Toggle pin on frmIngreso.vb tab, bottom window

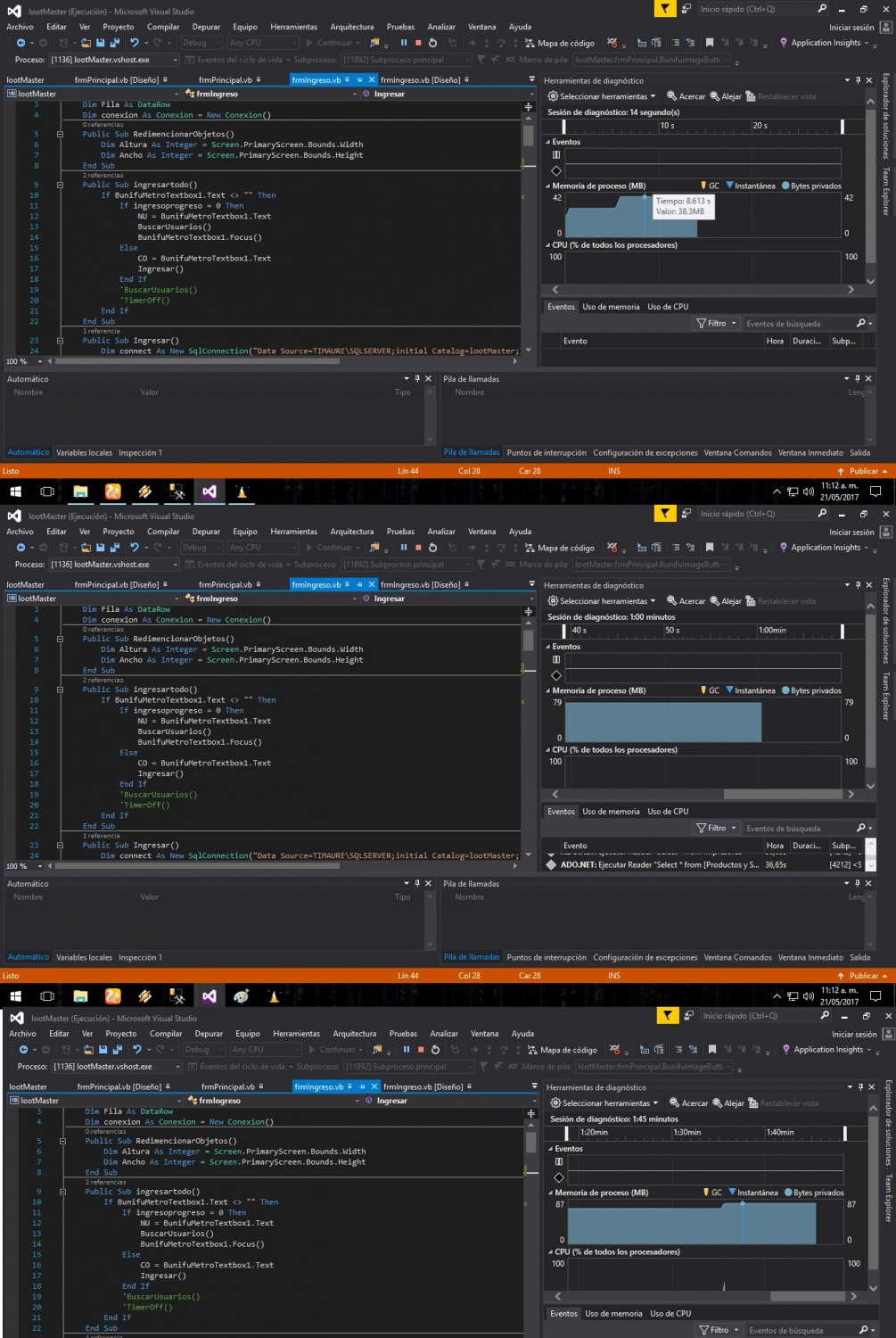(363, 1087)
